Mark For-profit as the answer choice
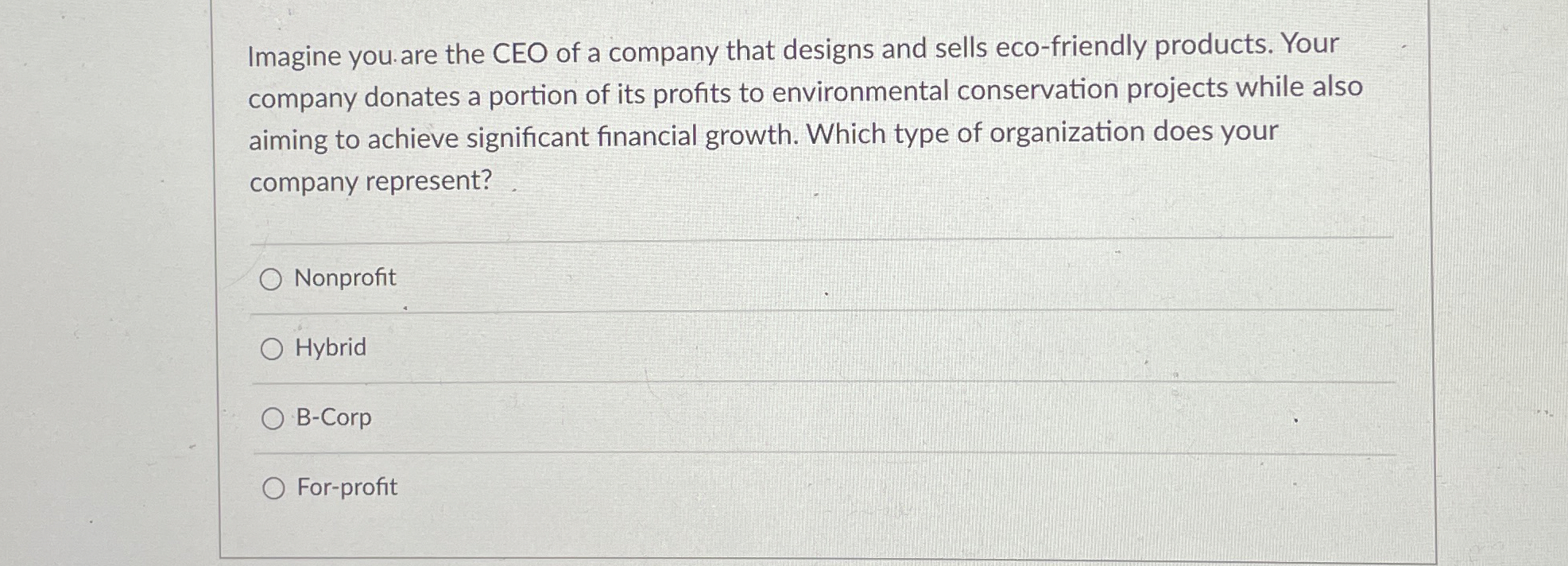Viewport: 1568px width, 566px height. (273, 487)
